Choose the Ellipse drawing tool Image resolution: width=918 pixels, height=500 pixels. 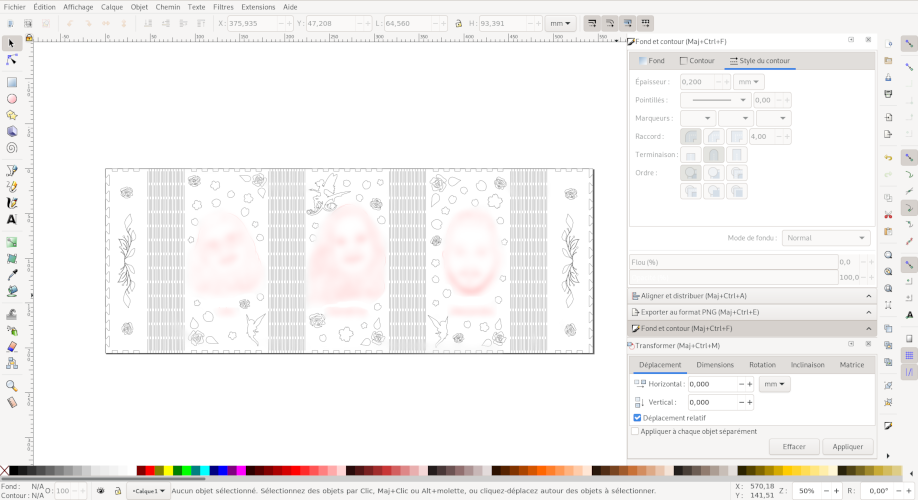point(12,99)
